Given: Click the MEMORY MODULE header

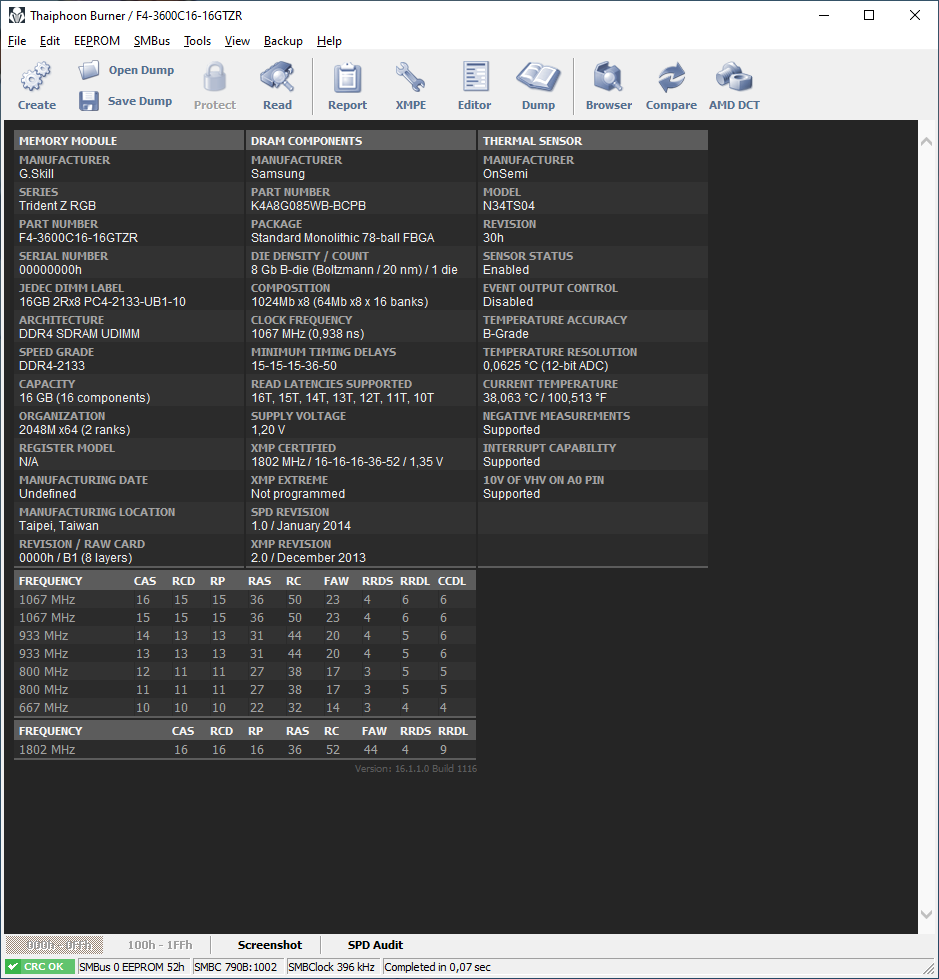Looking at the screenshot, I should pos(129,140).
